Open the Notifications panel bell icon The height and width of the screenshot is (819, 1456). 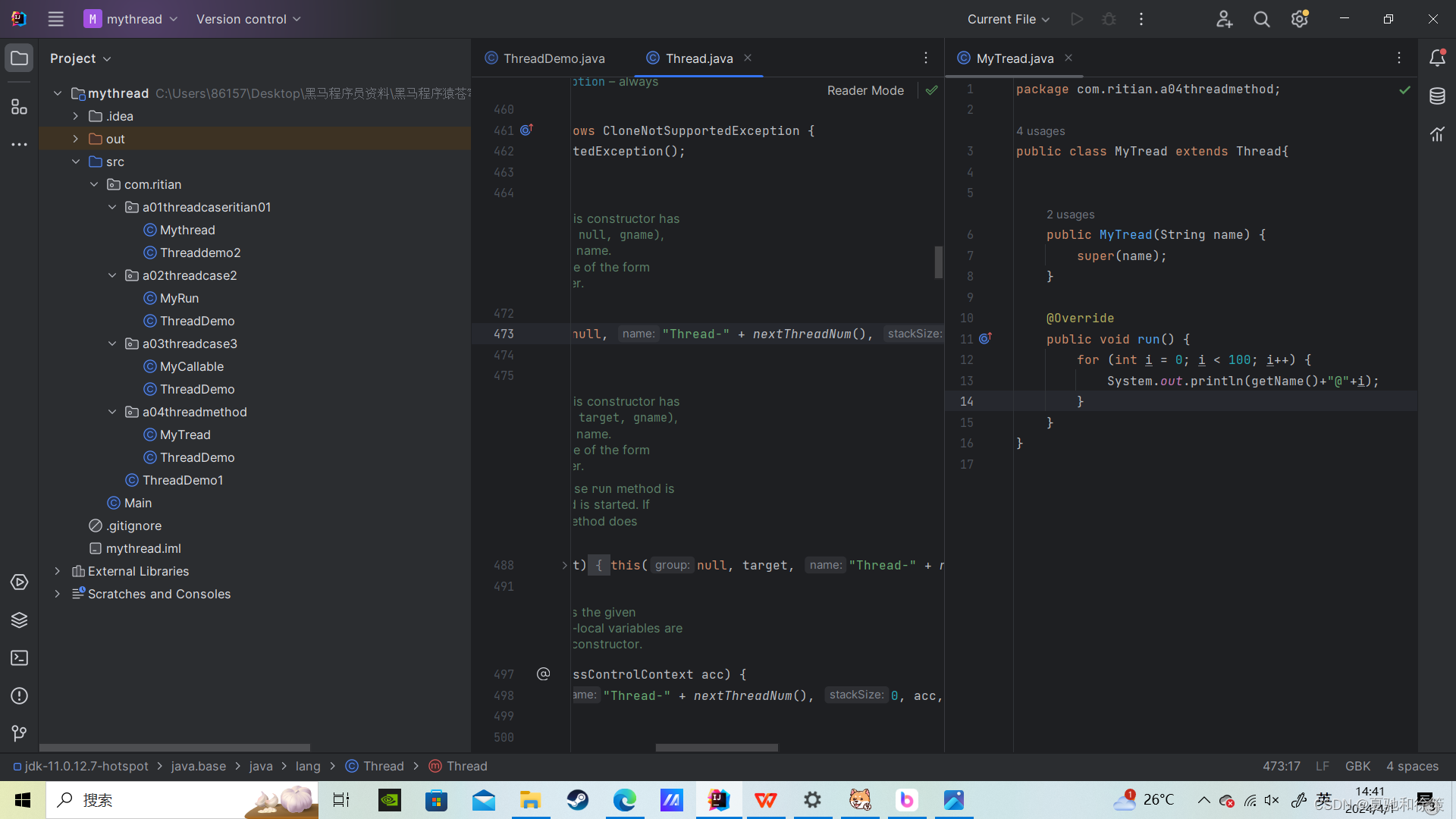point(1437,58)
